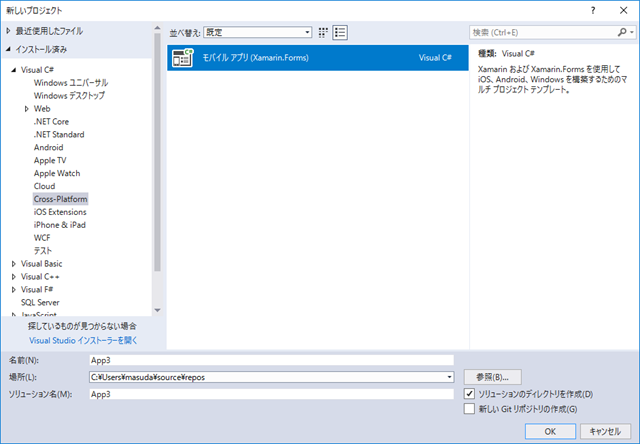Image resolution: width=640 pixels, height=444 pixels.
Task: Click the help question mark button
Action: (x=594, y=9)
